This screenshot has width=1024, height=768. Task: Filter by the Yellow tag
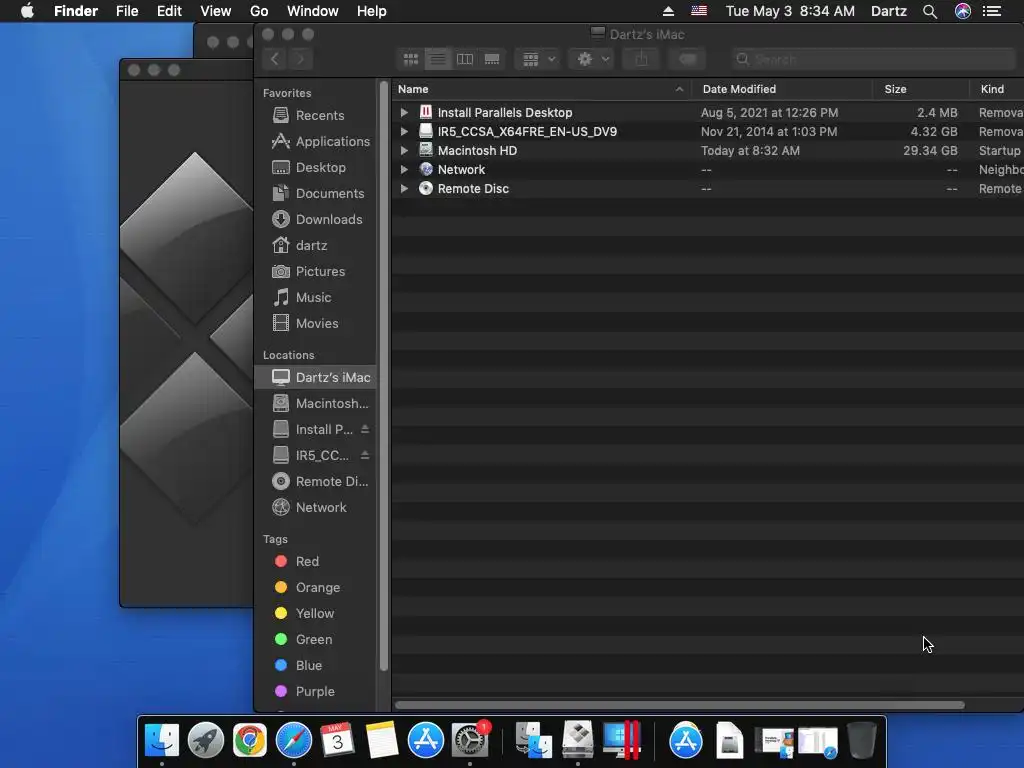click(315, 613)
